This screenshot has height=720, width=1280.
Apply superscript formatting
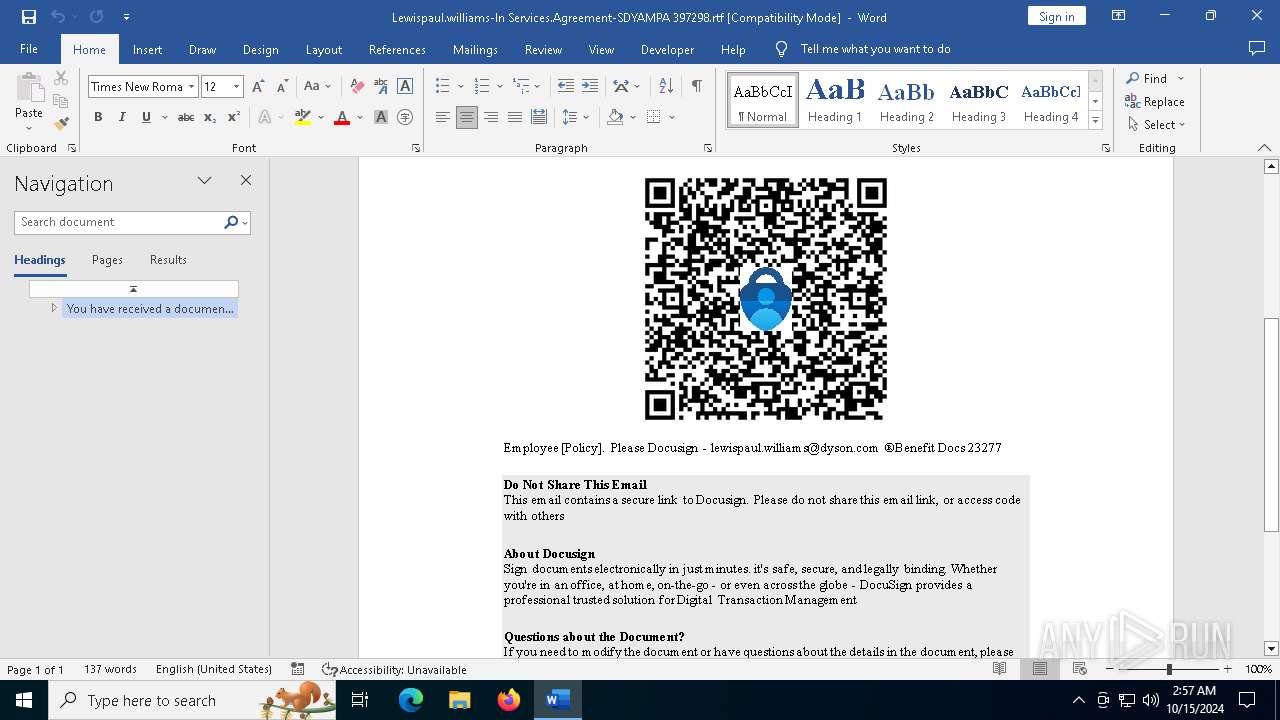click(x=234, y=117)
